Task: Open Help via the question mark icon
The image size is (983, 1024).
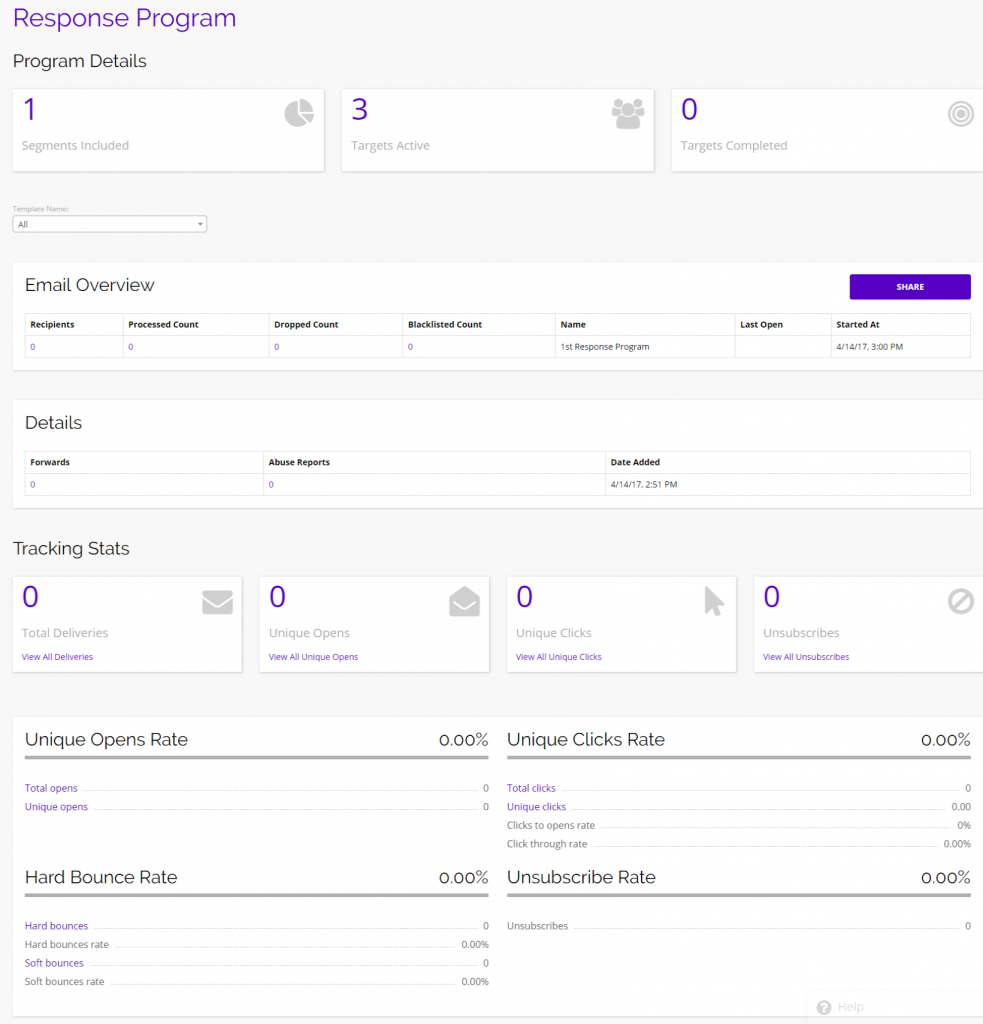Action: (x=824, y=1007)
